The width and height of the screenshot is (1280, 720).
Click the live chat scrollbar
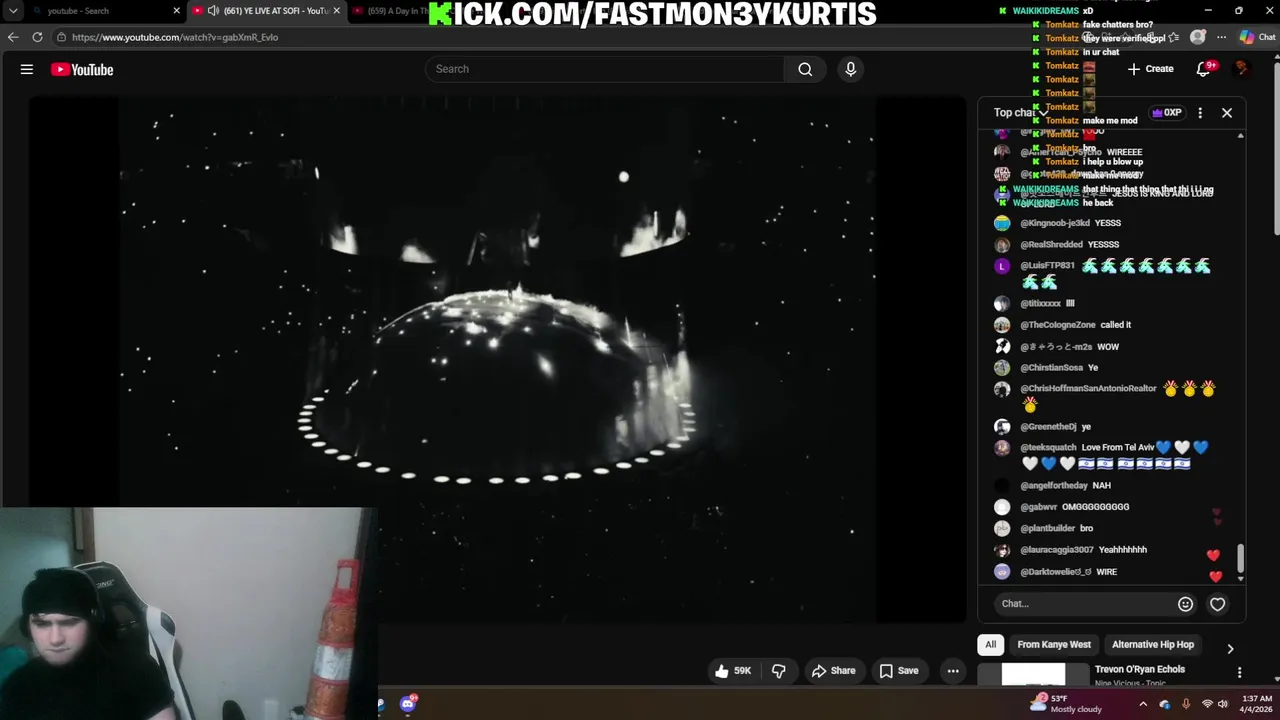click(x=1241, y=559)
